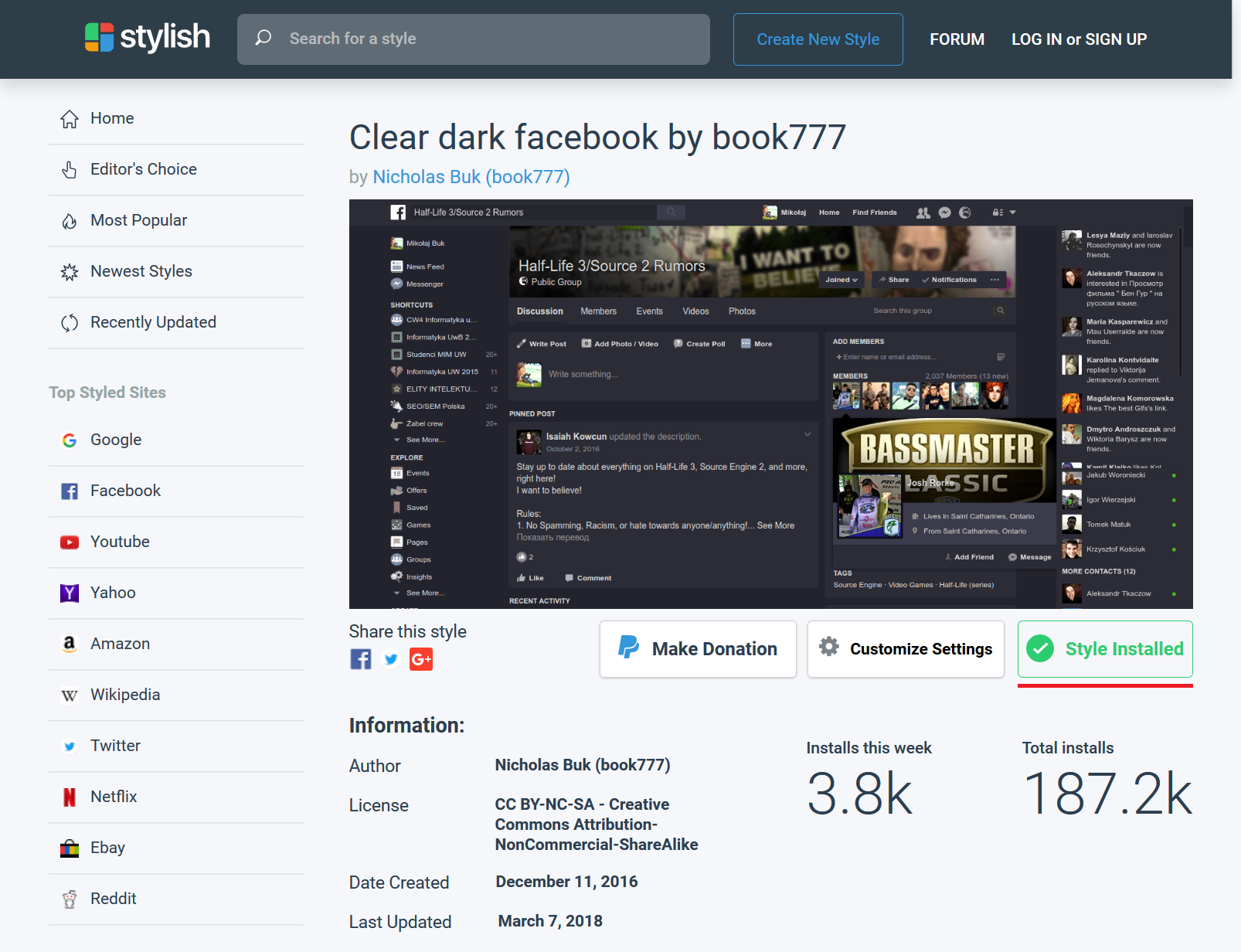
Task: Click the Recently Updated refresh icon
Action: pos(70,323)
